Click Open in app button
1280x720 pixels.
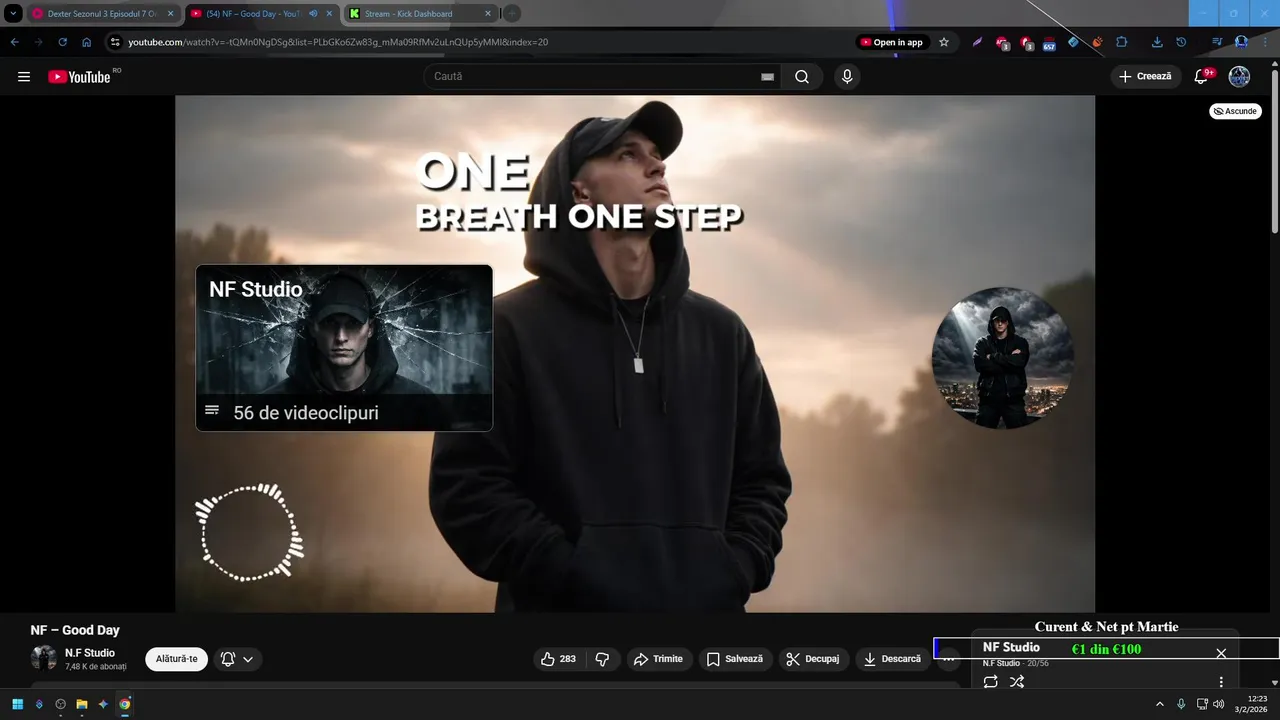coord(893,42)
